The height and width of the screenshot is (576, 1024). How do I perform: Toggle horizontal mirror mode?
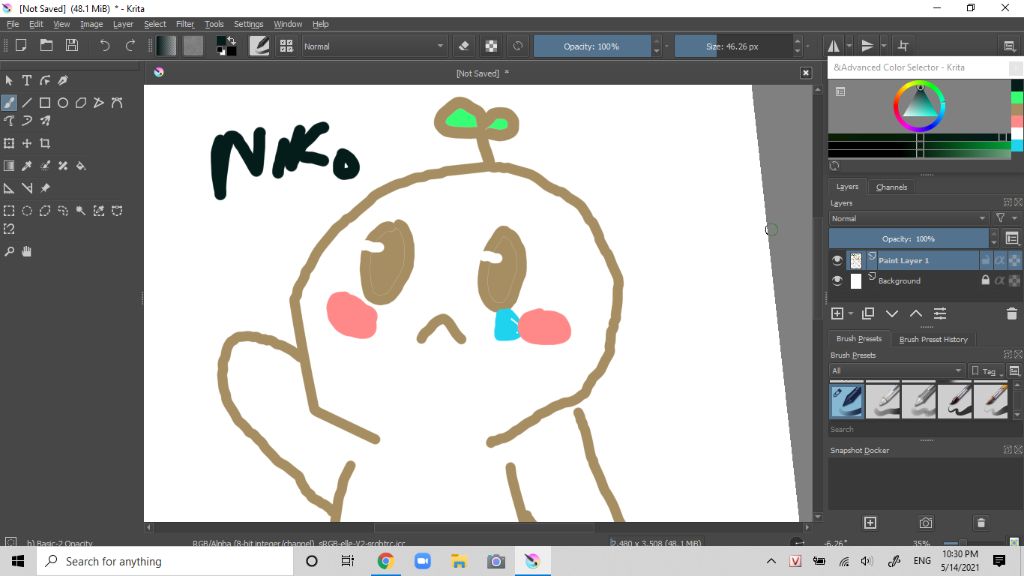click(x=834, y=46)
